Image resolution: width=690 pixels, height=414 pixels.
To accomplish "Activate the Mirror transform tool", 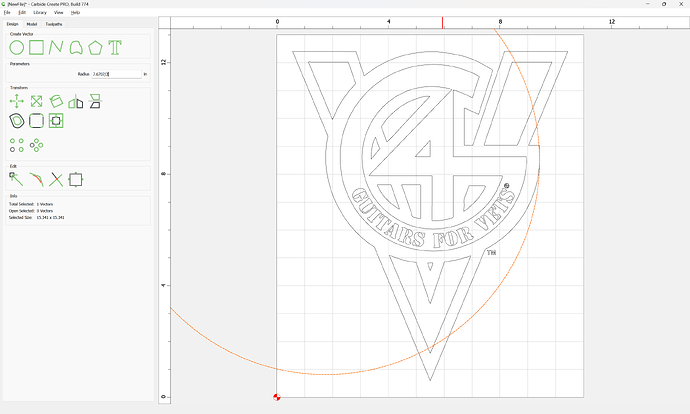I will coord(76,102).
